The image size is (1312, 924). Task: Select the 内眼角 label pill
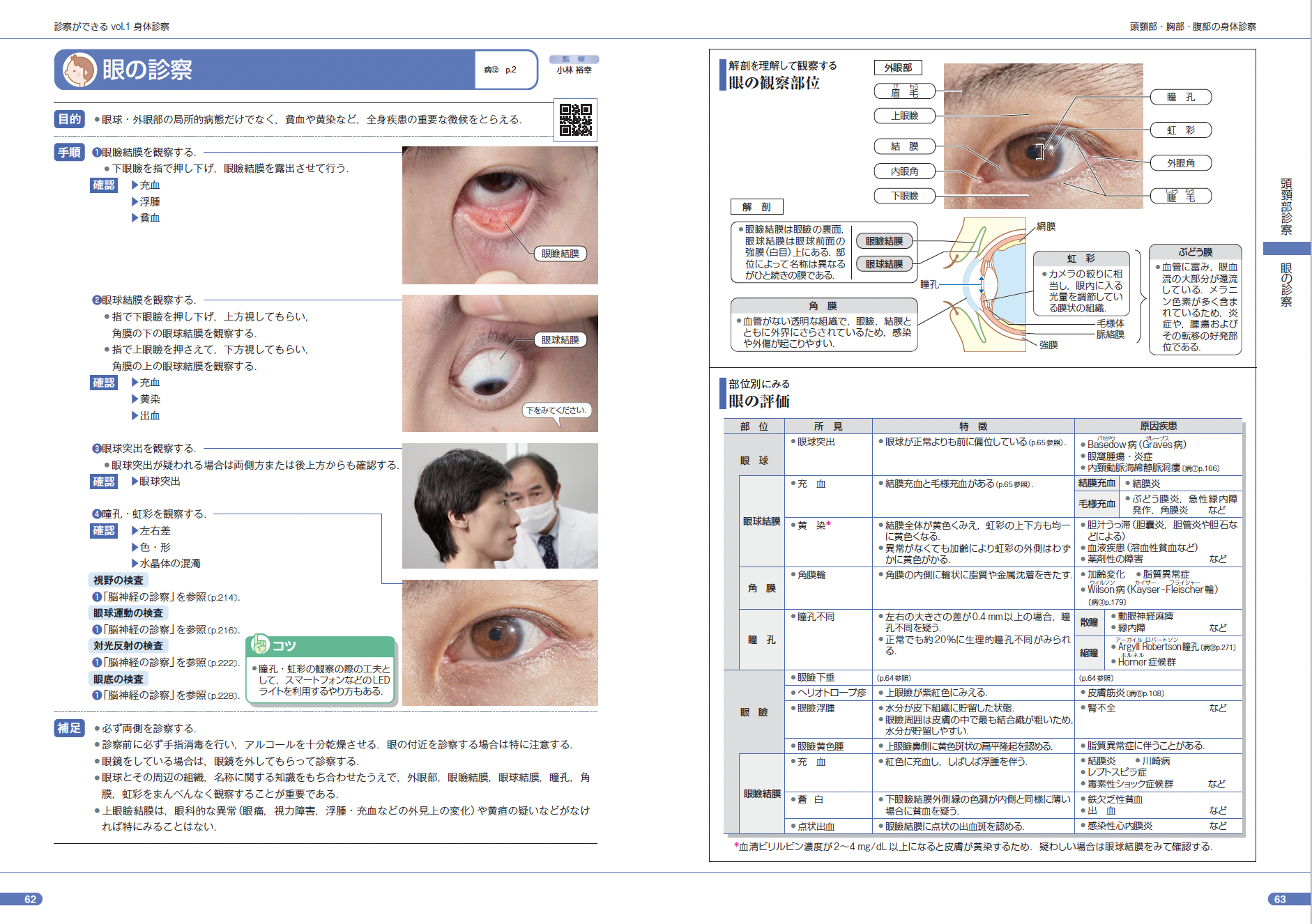coord(904,171)
